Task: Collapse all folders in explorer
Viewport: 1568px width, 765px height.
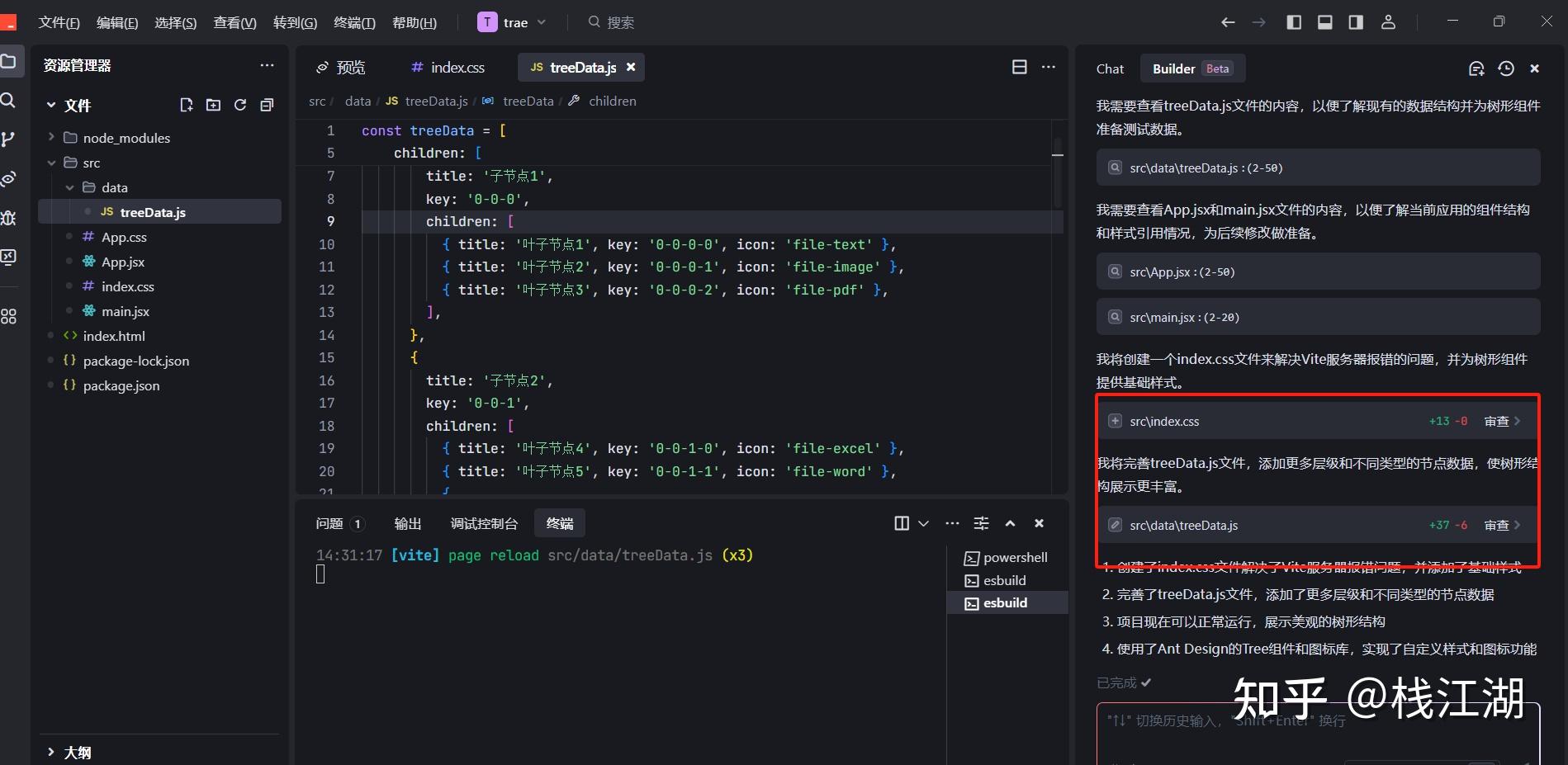Action: pos(267,105)
